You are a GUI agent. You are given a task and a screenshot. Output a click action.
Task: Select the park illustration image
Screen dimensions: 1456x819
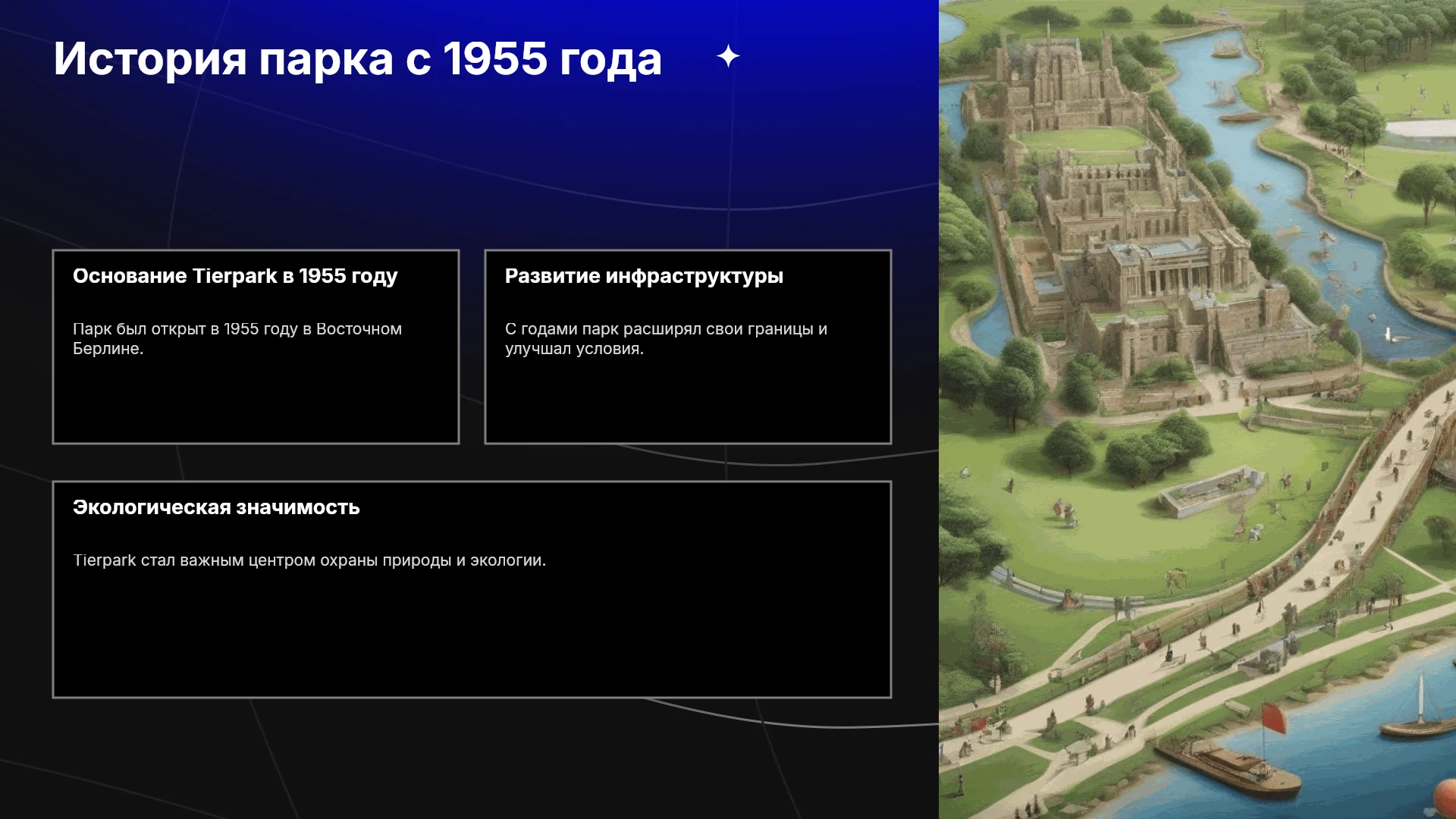tap(1197, 409)
